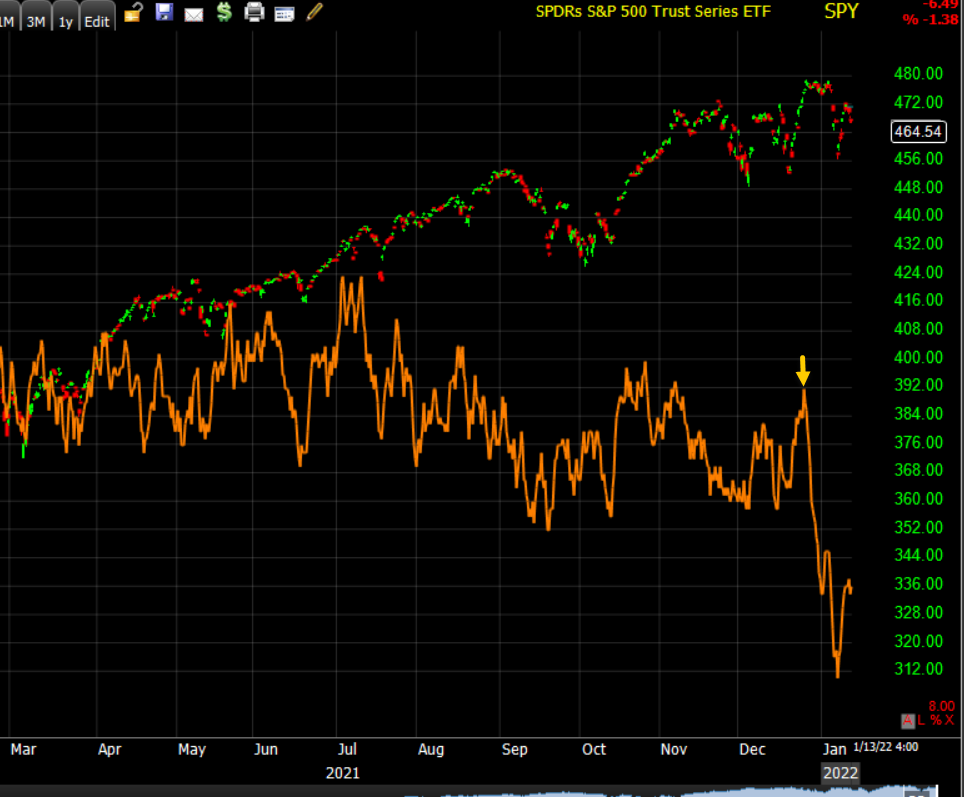Click the 400.00 price axis label

(x=919, y=357)
